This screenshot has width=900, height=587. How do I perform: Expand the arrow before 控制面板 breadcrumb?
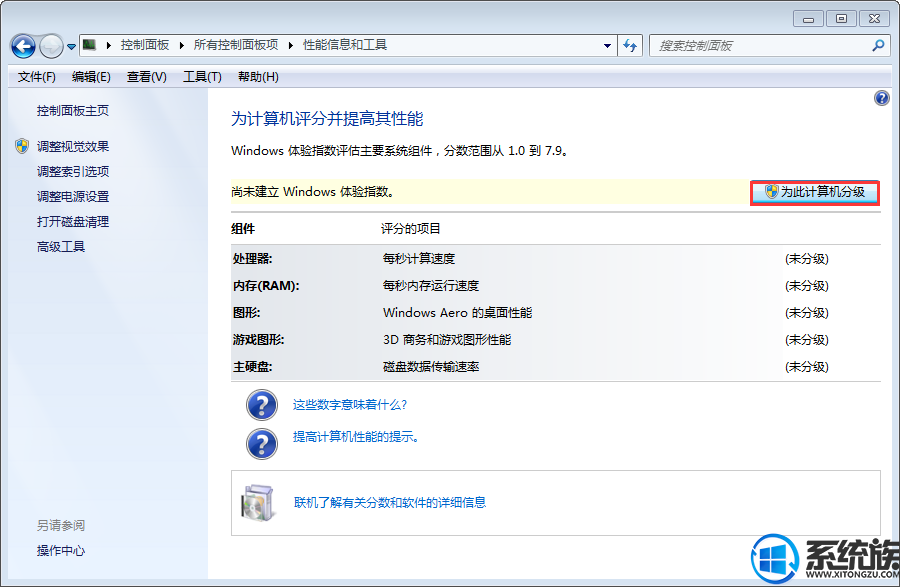tap(108, 45)
